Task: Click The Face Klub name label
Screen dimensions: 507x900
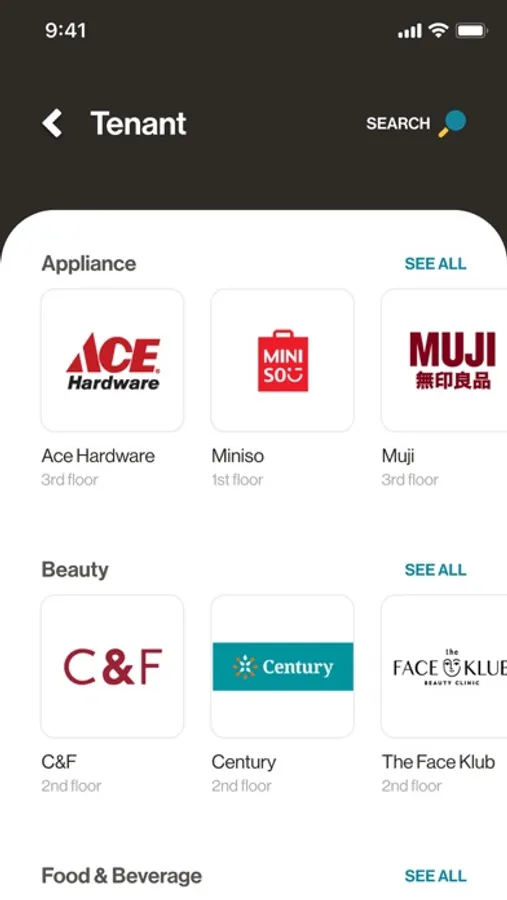Action: [x=438, y=762]
